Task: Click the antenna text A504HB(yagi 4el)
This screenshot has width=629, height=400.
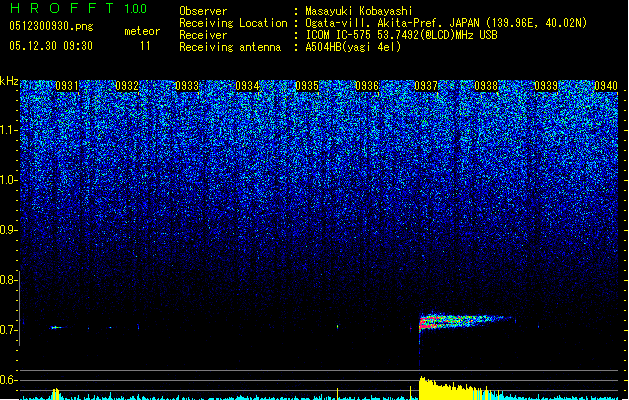Action: point(353,47)
